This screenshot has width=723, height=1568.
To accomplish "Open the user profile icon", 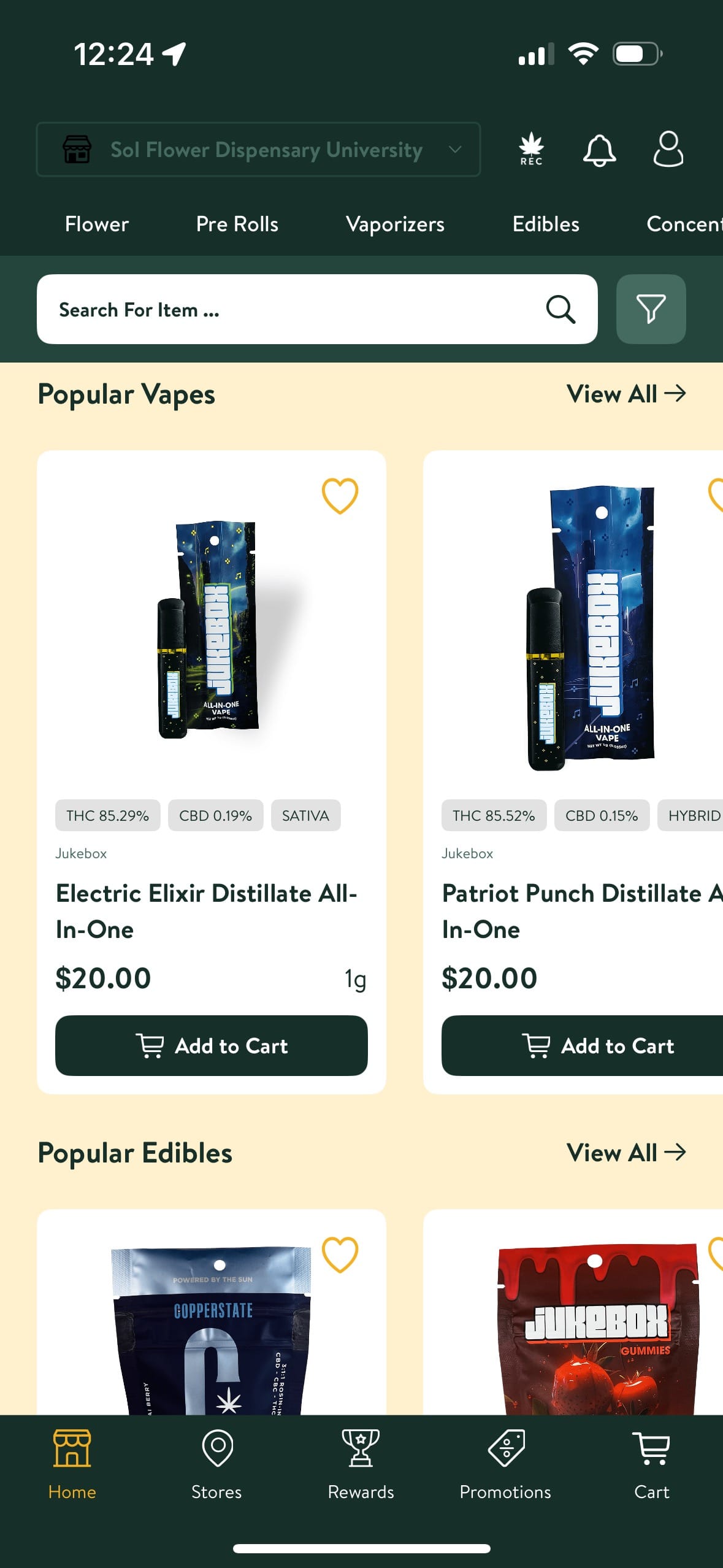I will [668, 149].
